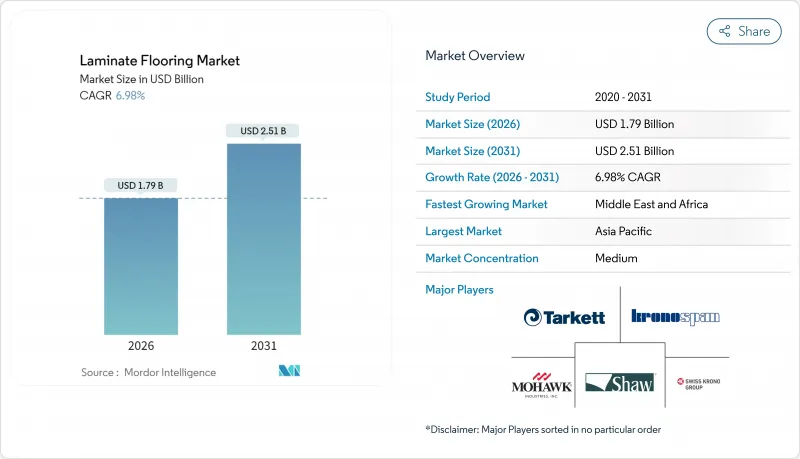This screenshot has width=800, height=459.
Task: Click the Market Overview heading
Action: coord(474,56)
